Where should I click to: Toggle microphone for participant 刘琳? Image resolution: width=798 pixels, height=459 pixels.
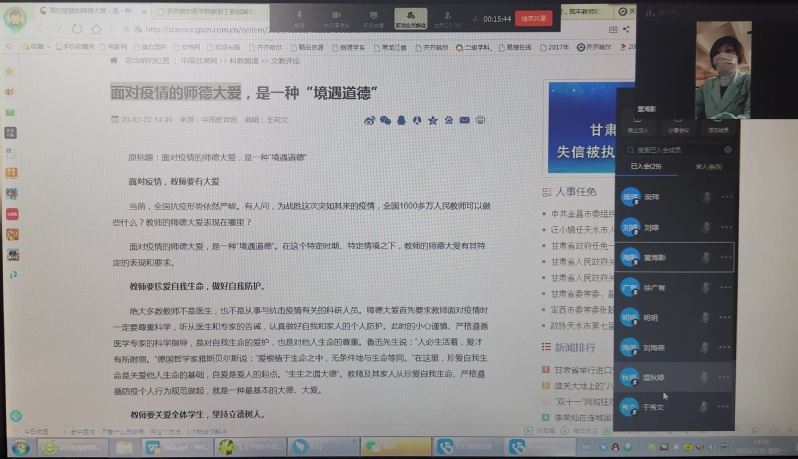coord(707,227)
